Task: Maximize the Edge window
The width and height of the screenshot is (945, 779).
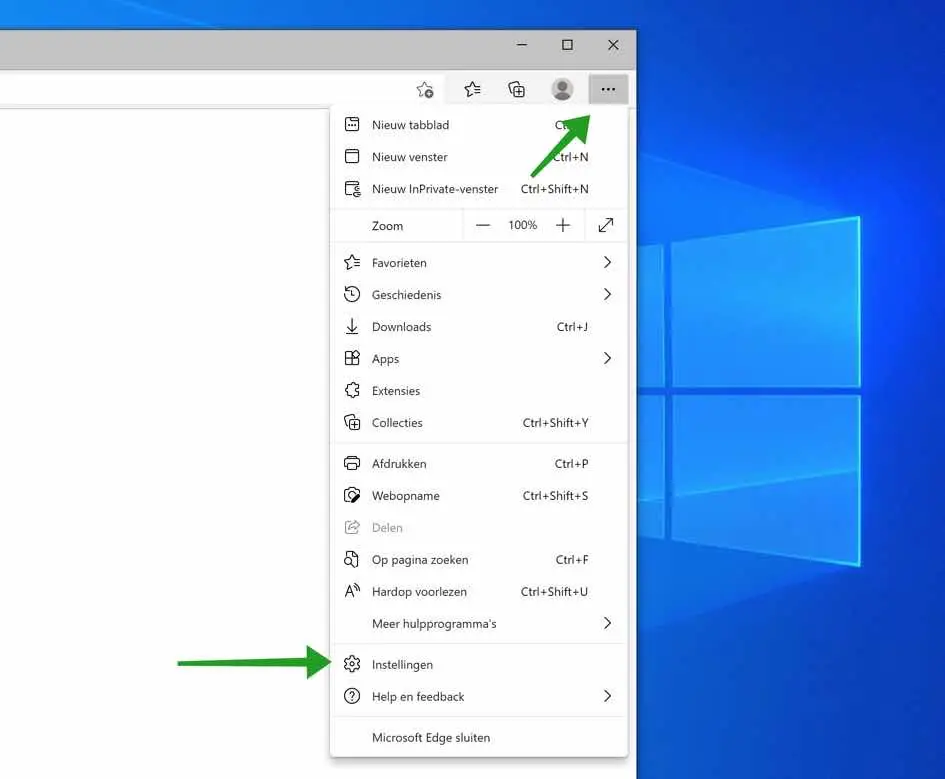Action: 567,45
